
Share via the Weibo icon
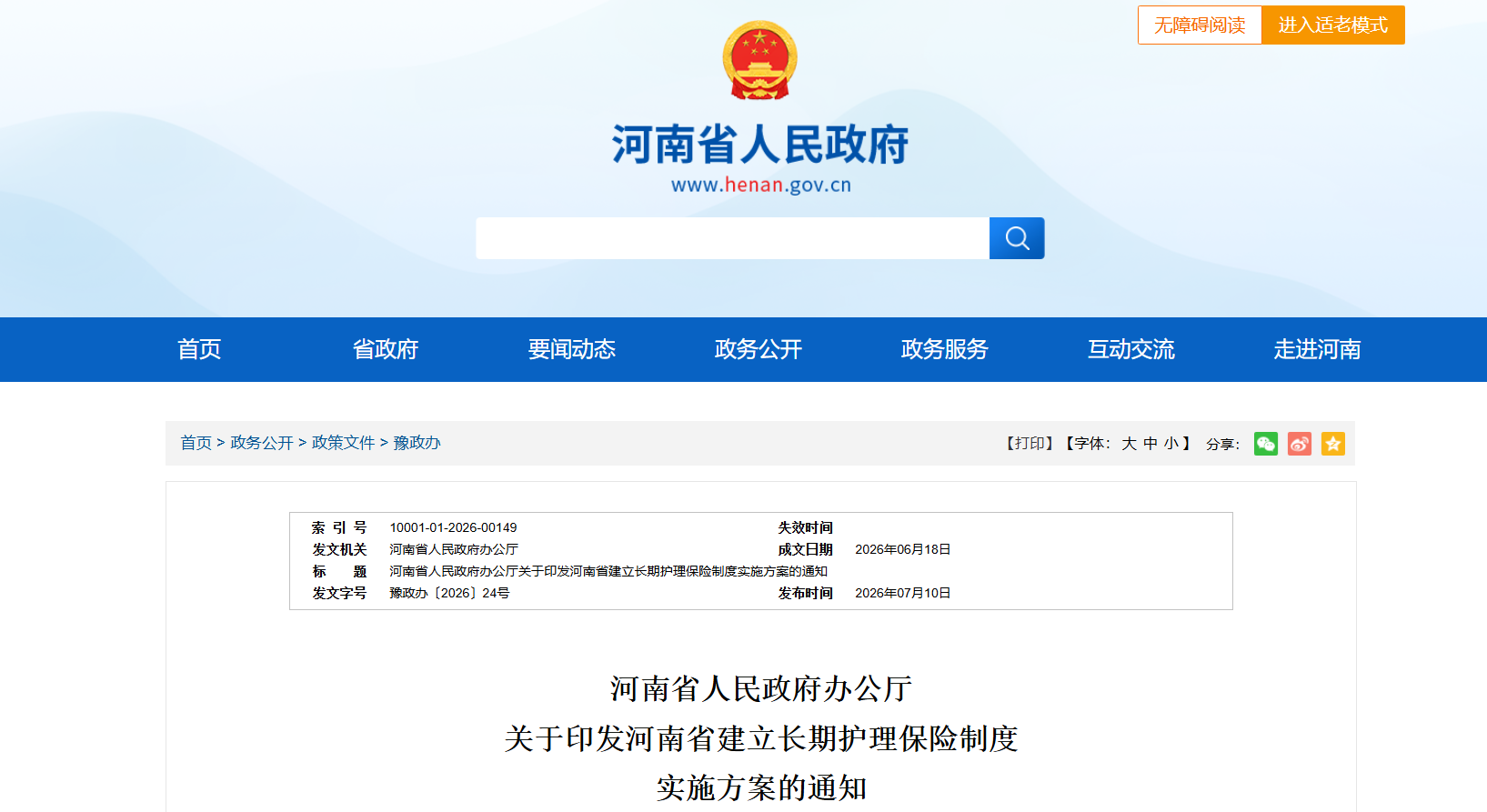(1300, 444)
